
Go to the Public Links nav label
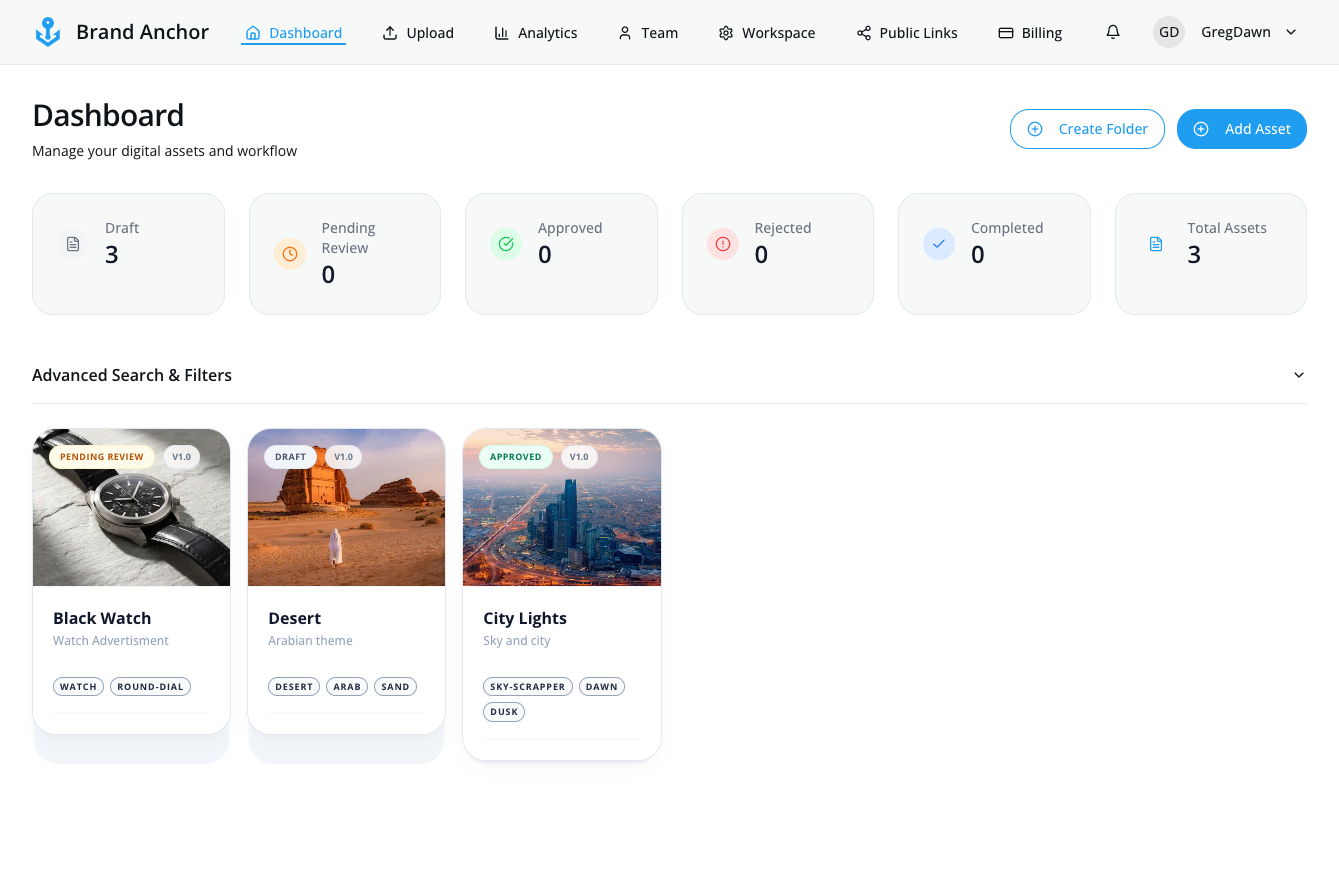point(919,33)
